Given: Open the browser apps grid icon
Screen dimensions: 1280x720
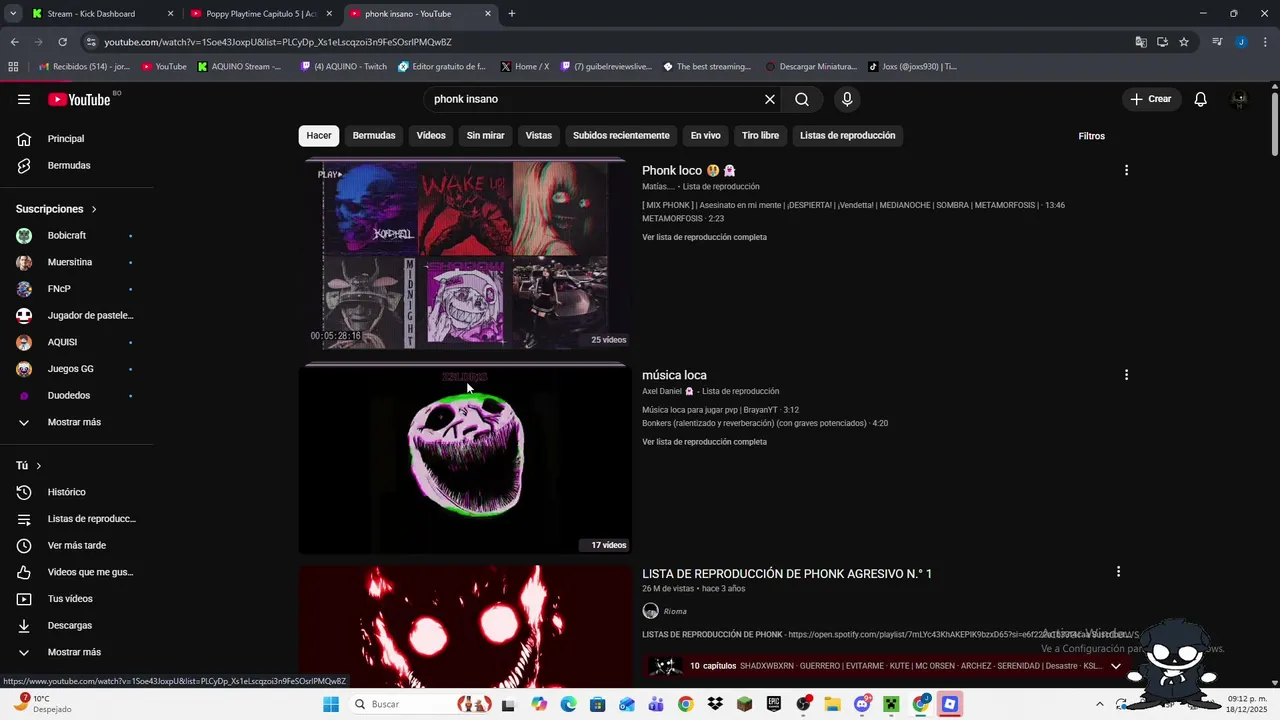Looking at the screenshot, I should [x=13, y=67].
